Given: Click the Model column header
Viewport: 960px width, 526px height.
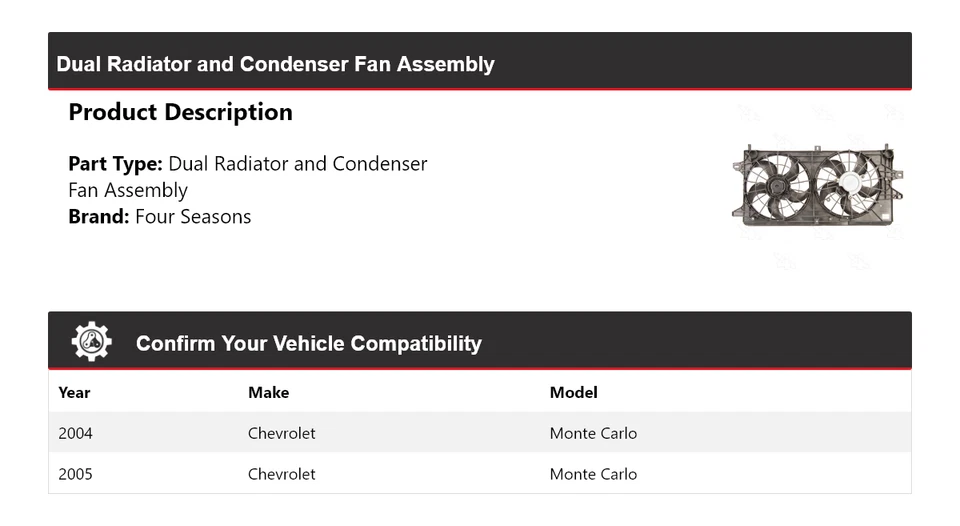Looking at the screenshot, I should point(573,392).
